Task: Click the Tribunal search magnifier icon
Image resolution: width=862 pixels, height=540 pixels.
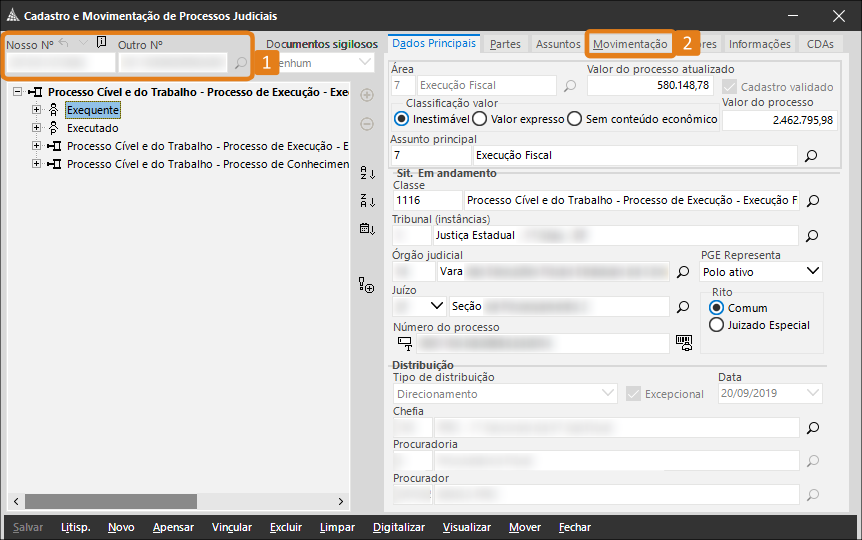Action: 811,236
